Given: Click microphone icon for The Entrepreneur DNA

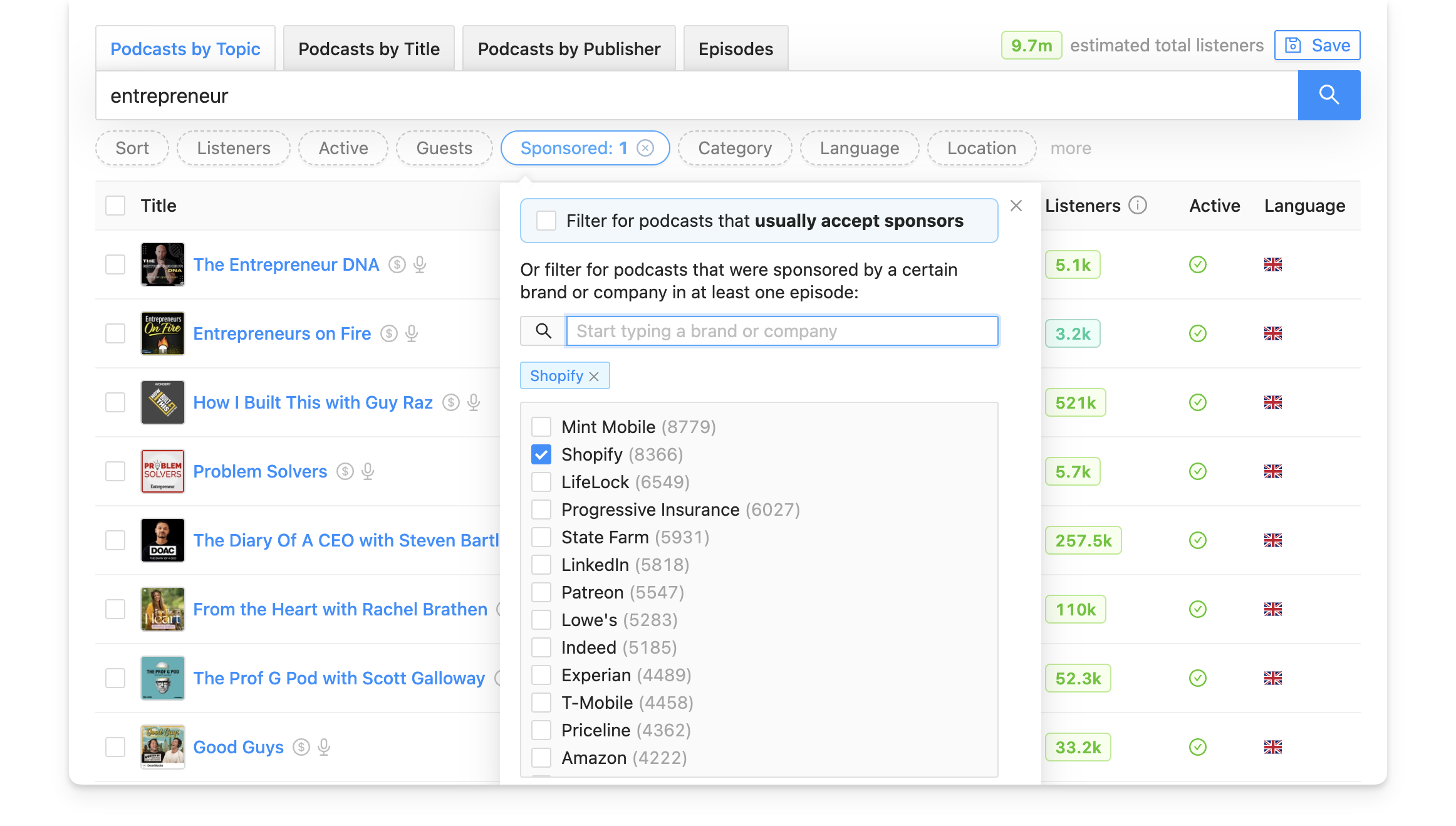Looking at the screenshot, I should 420,264.
